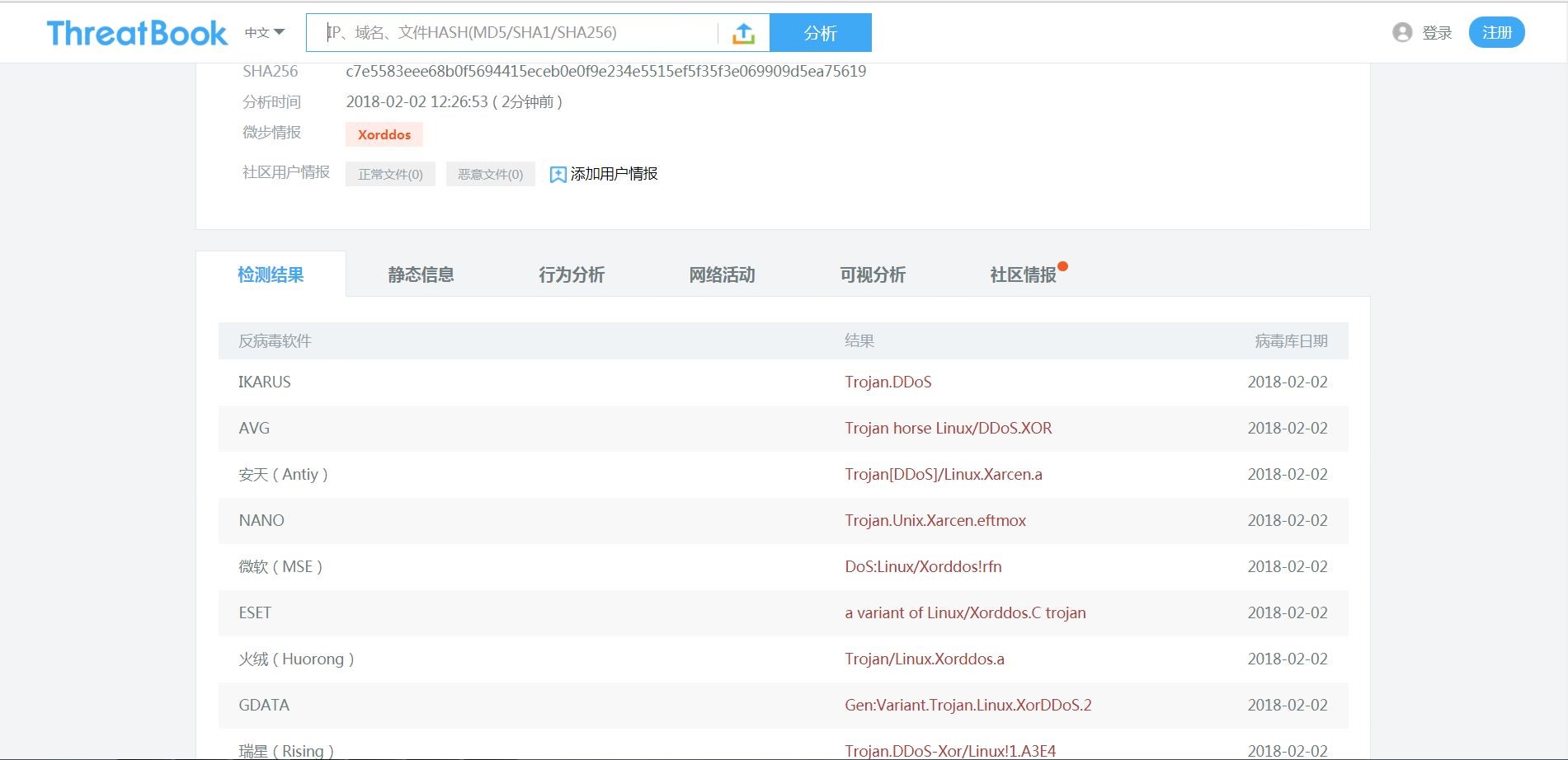Click the Xorddos threat tag
This screenshot has width=1568, height=760.
tap(384, 134)
